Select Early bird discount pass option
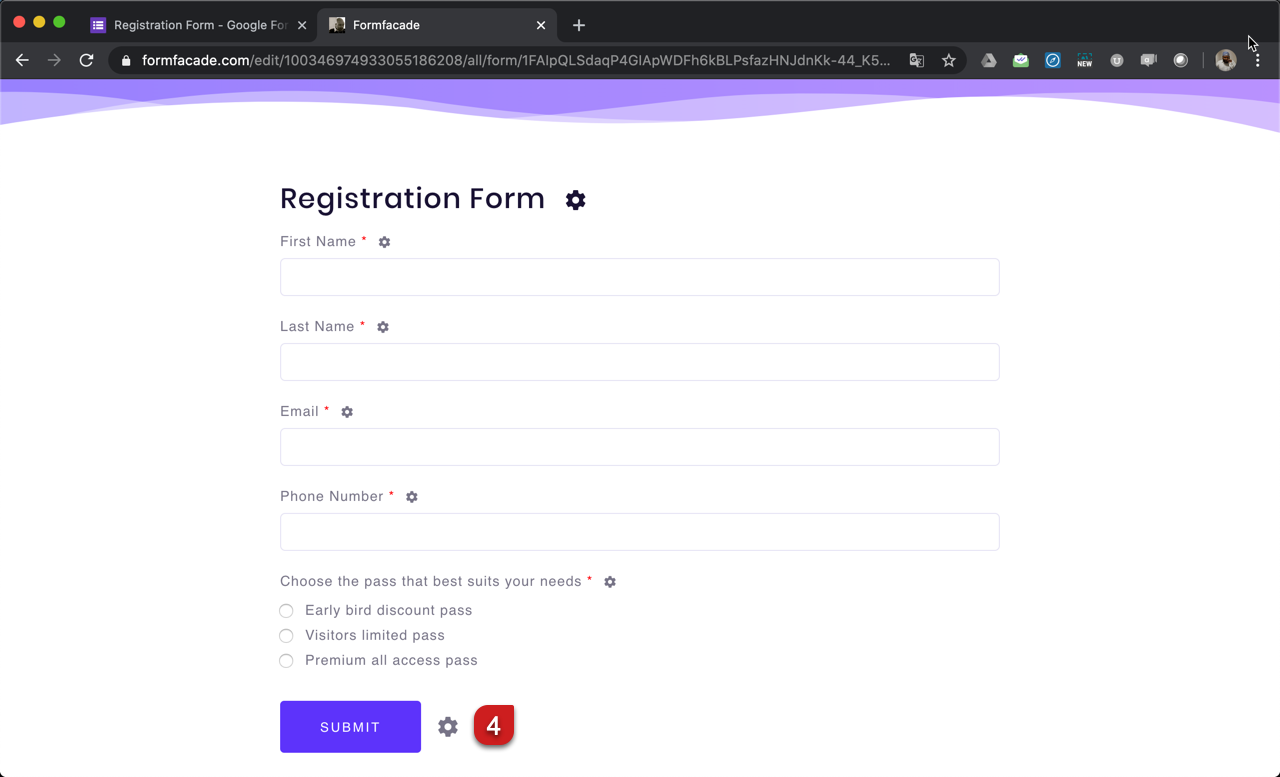The image size is (1280, 777). [287, 611]
